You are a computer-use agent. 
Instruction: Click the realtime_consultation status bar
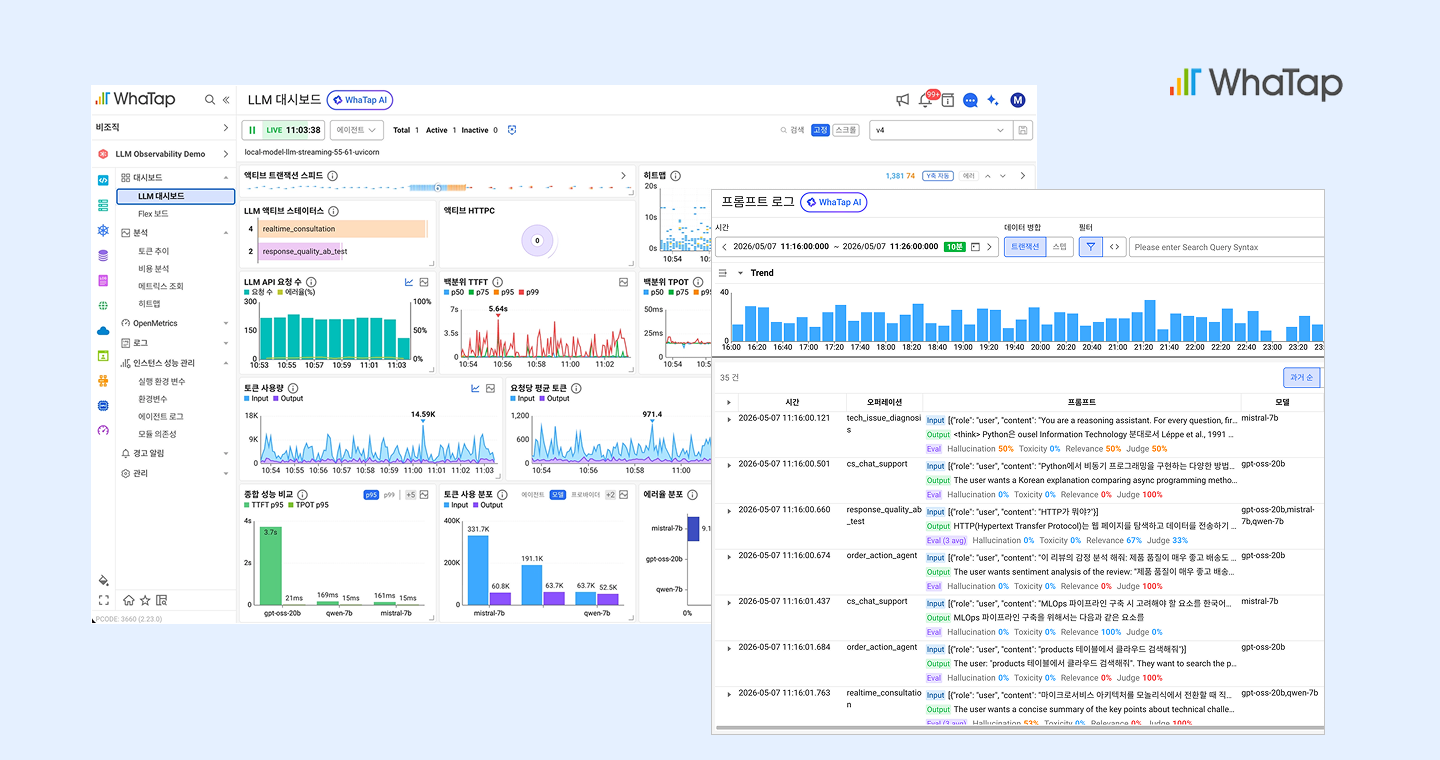click(342, 229)
